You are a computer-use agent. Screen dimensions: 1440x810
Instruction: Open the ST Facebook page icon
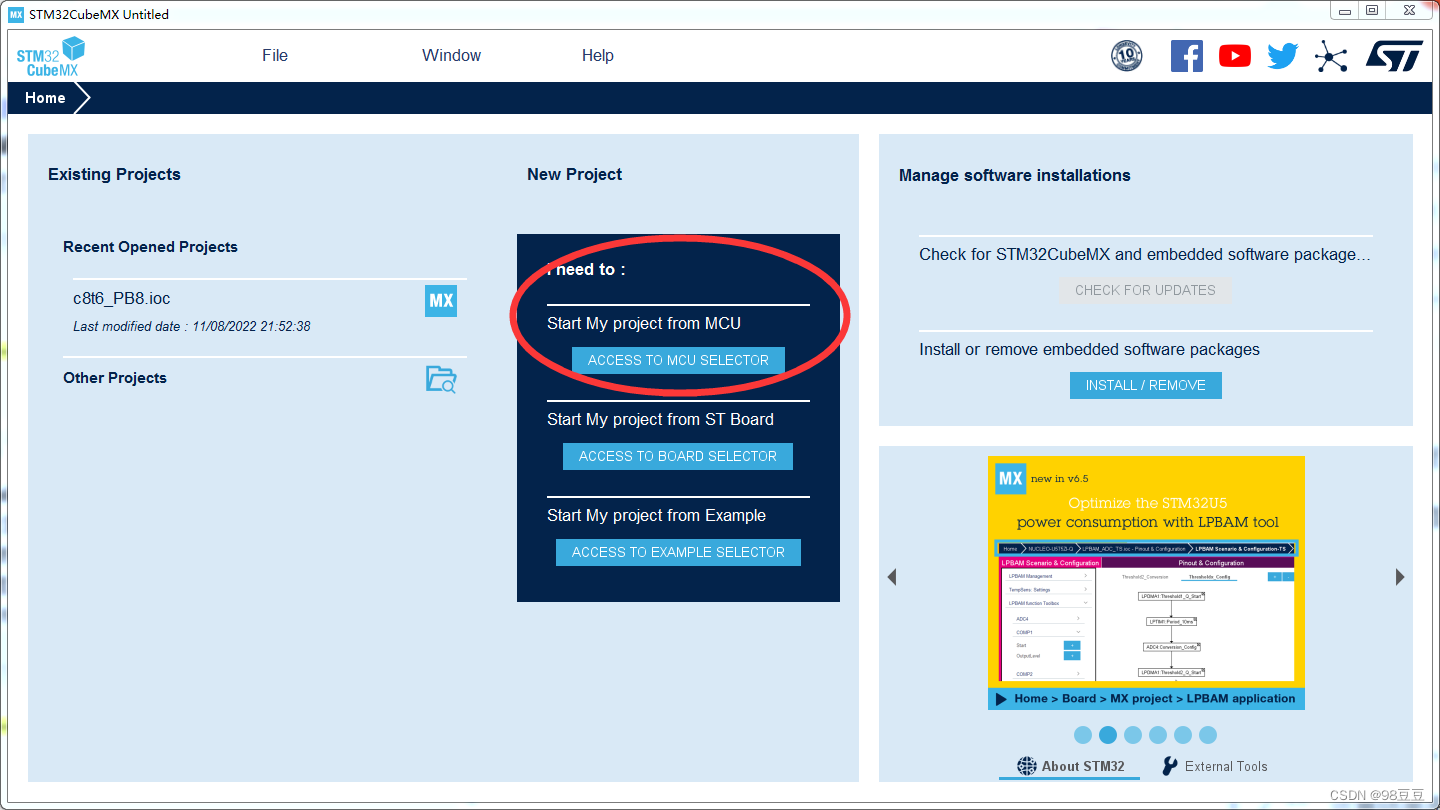[1187, 56]
